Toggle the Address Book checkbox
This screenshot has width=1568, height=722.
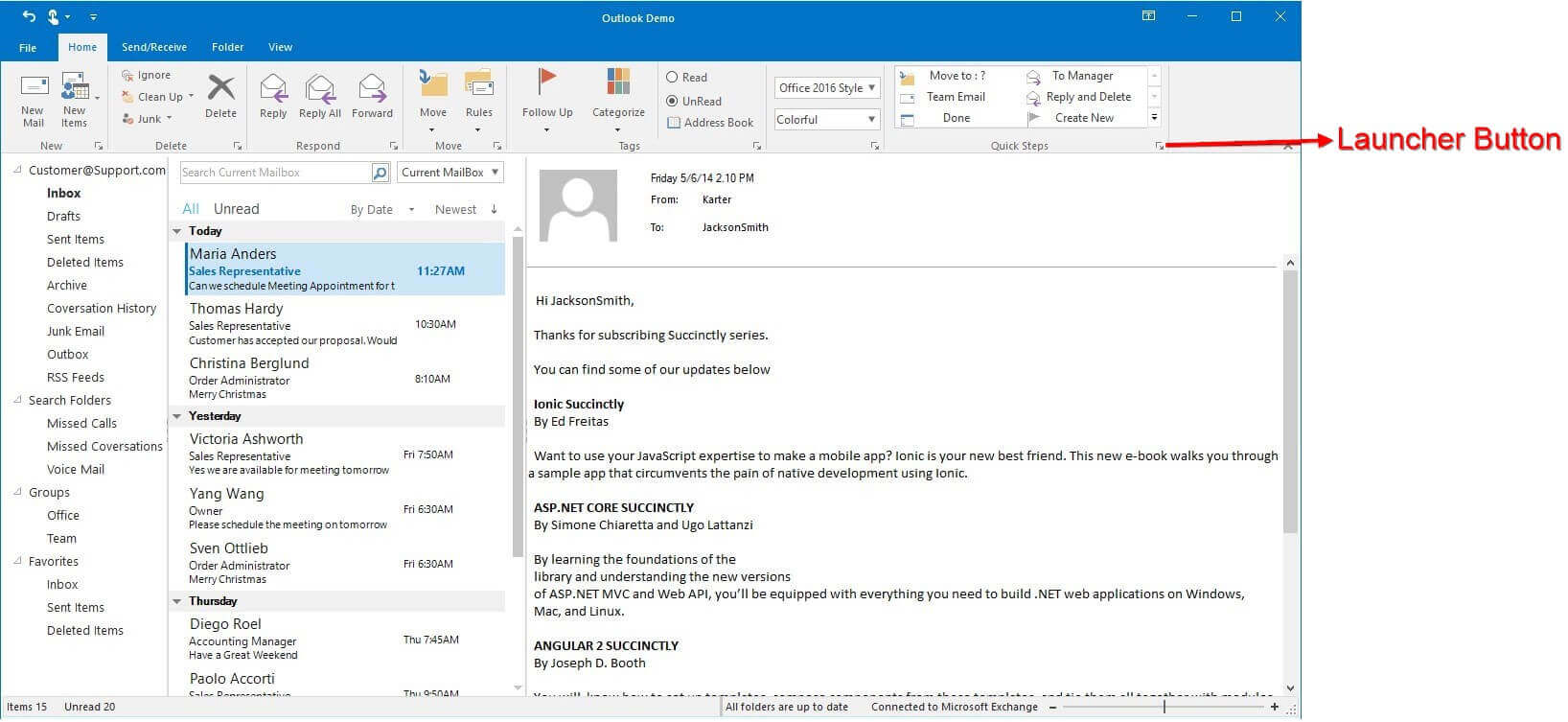pyautogui.click(x=674, y=123)
